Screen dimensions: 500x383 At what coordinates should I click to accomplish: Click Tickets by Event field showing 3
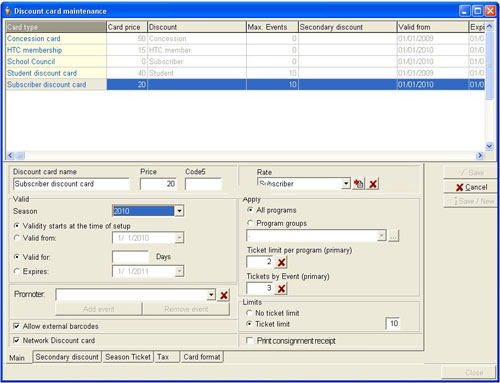[x=260, y=288]
